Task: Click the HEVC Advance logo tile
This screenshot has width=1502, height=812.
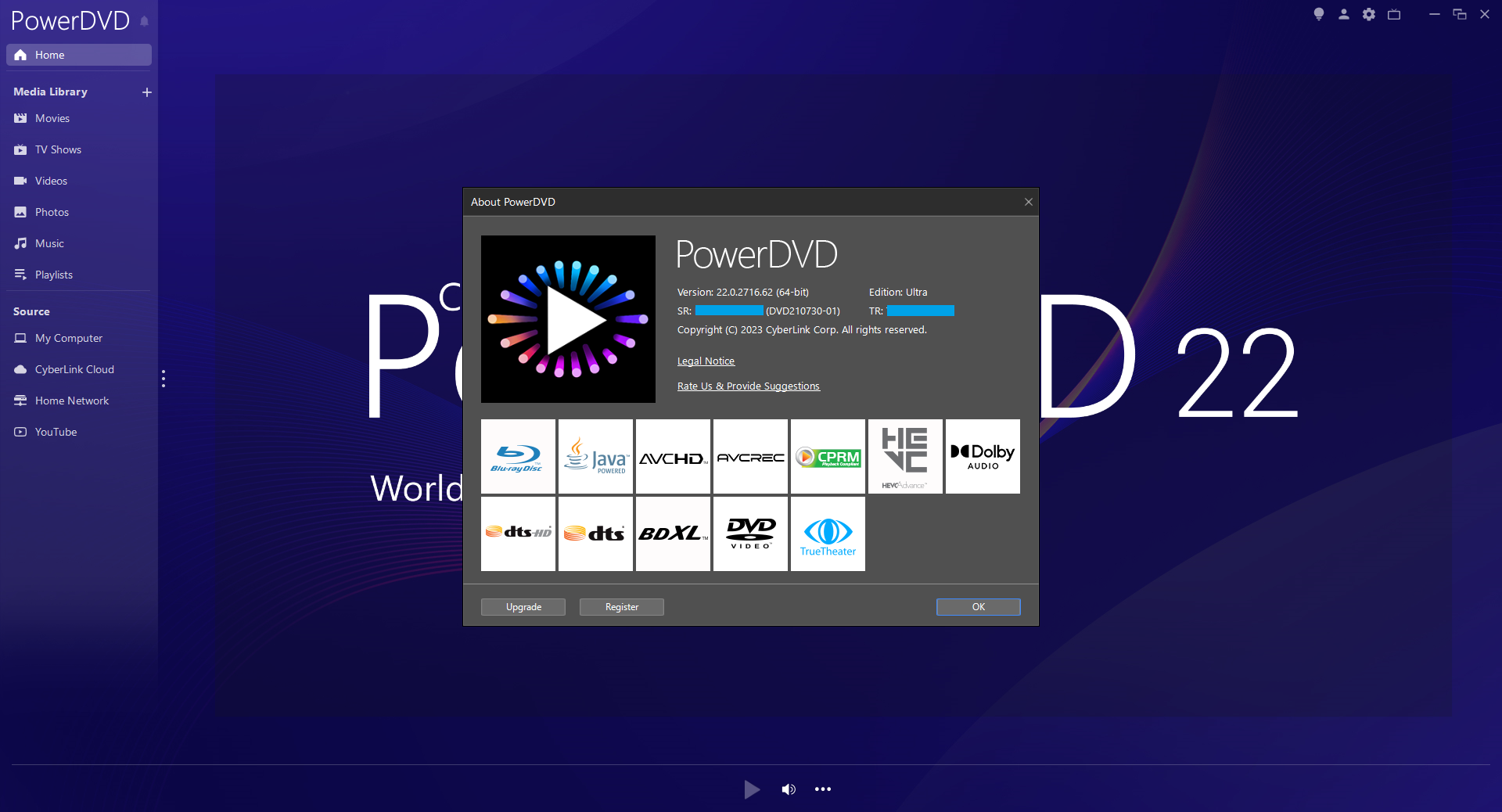Action: (x=905, y=456)
